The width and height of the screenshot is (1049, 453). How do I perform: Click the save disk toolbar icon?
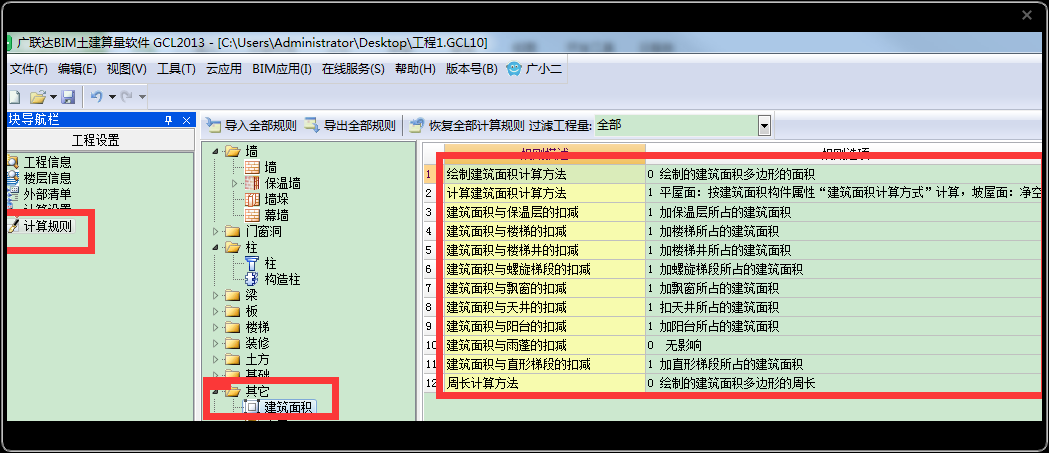[x=68, y=97]
